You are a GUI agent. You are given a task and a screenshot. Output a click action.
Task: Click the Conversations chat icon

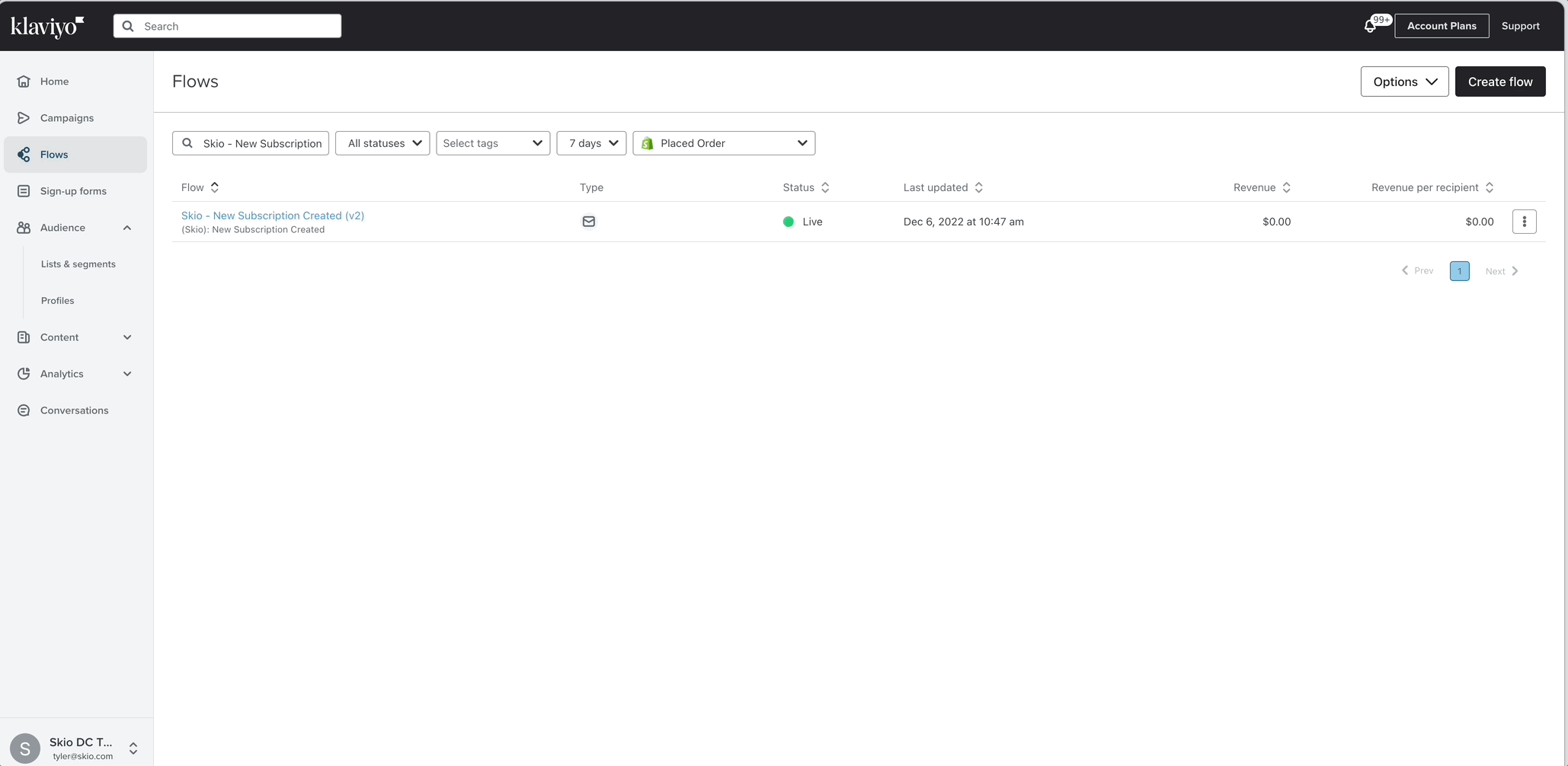[x=24, y=410]
